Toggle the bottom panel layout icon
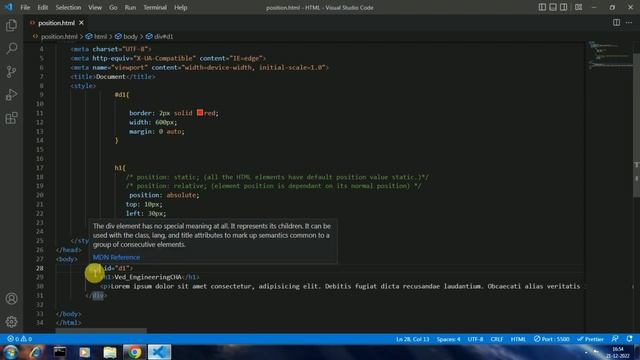The width and height of the screenshot is (640, 360). tap(553, 7)
